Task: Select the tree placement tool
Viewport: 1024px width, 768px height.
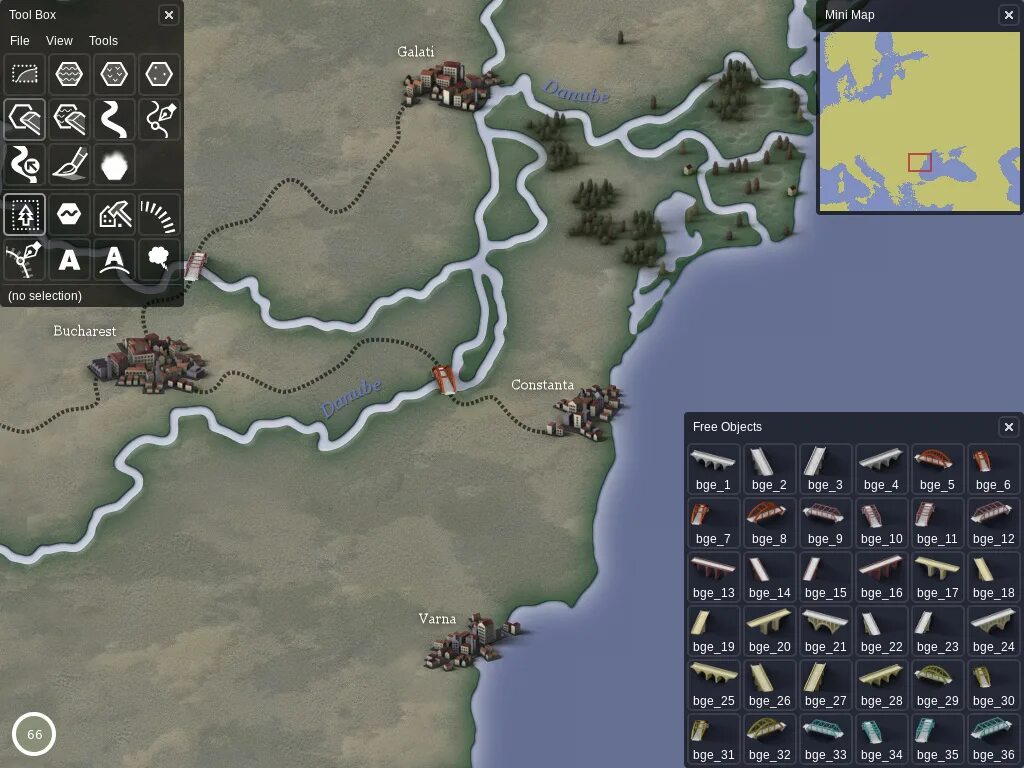Action: (24, 214)
